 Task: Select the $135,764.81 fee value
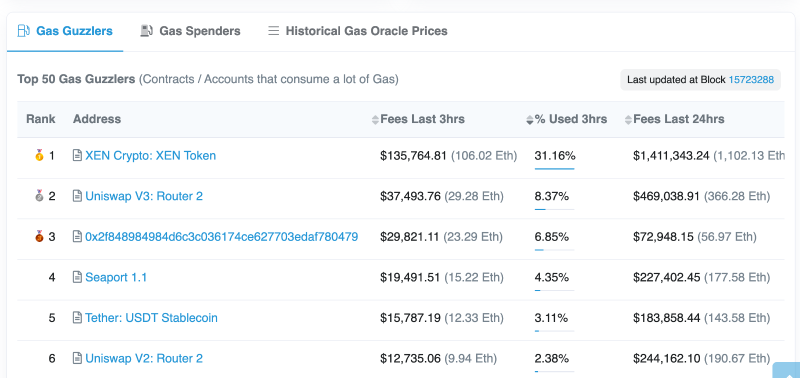pos(413,156)
